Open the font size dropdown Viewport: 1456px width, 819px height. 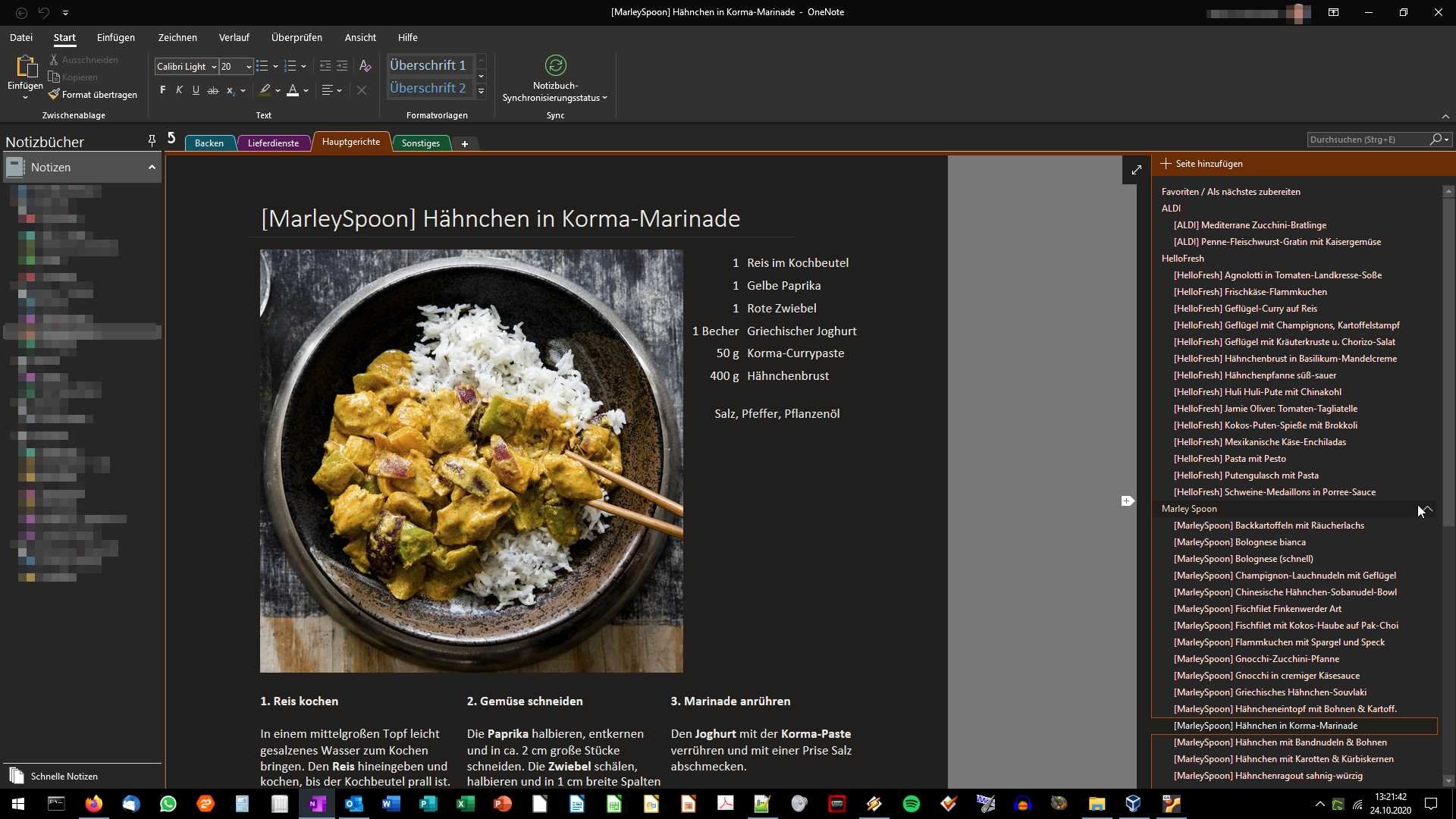248,67
